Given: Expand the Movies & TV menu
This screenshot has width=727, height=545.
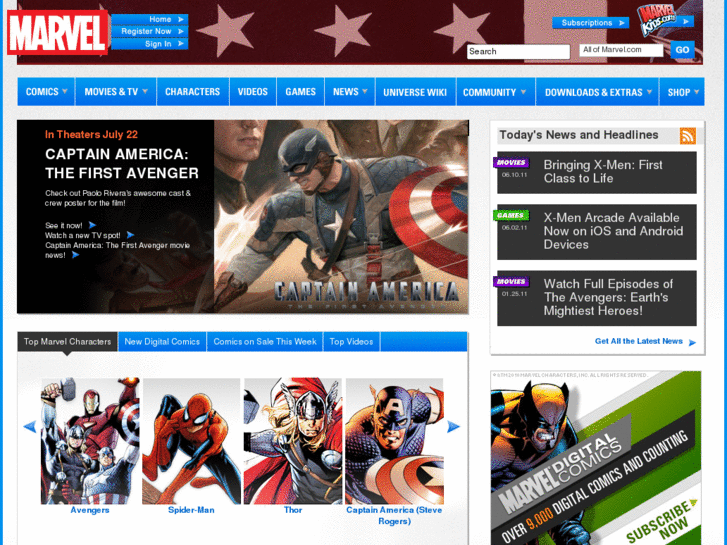Looking at the screenshot, I should (x=116, y=92).
